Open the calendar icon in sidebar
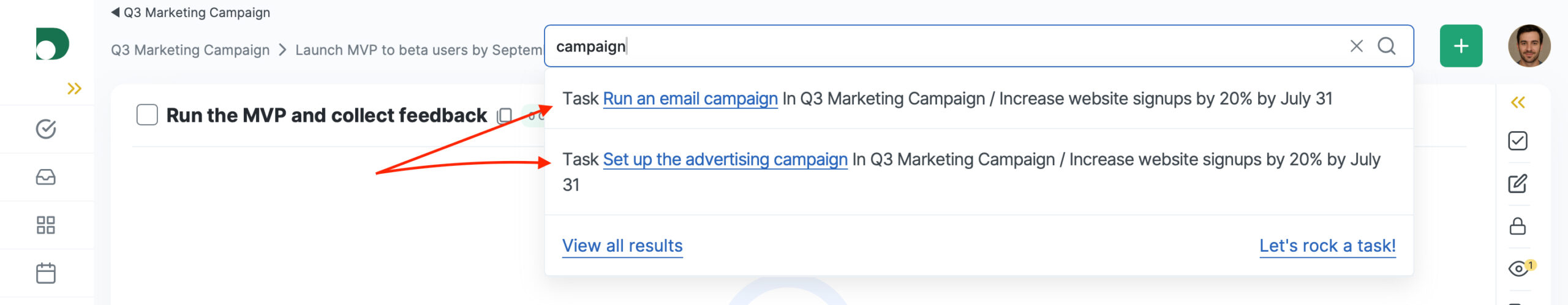This screenshot has width=1568, height=305. tap(46, 273)
